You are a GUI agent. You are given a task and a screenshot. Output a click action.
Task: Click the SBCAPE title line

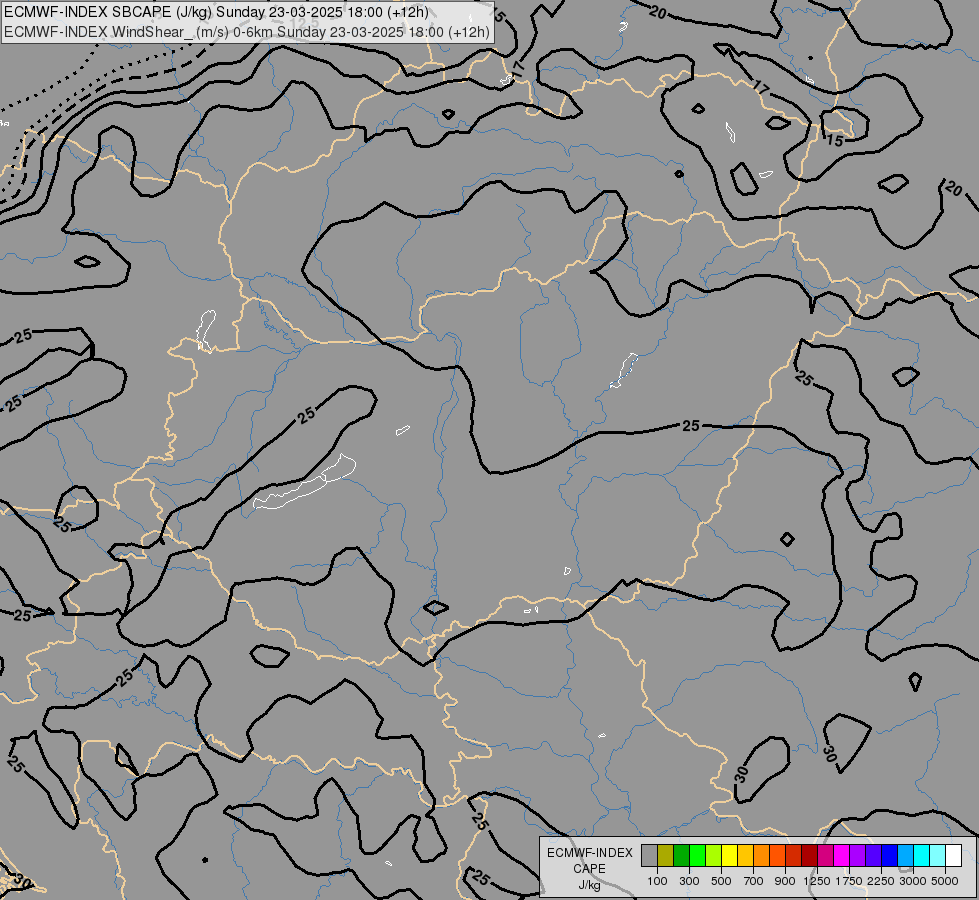click(216, 12)
